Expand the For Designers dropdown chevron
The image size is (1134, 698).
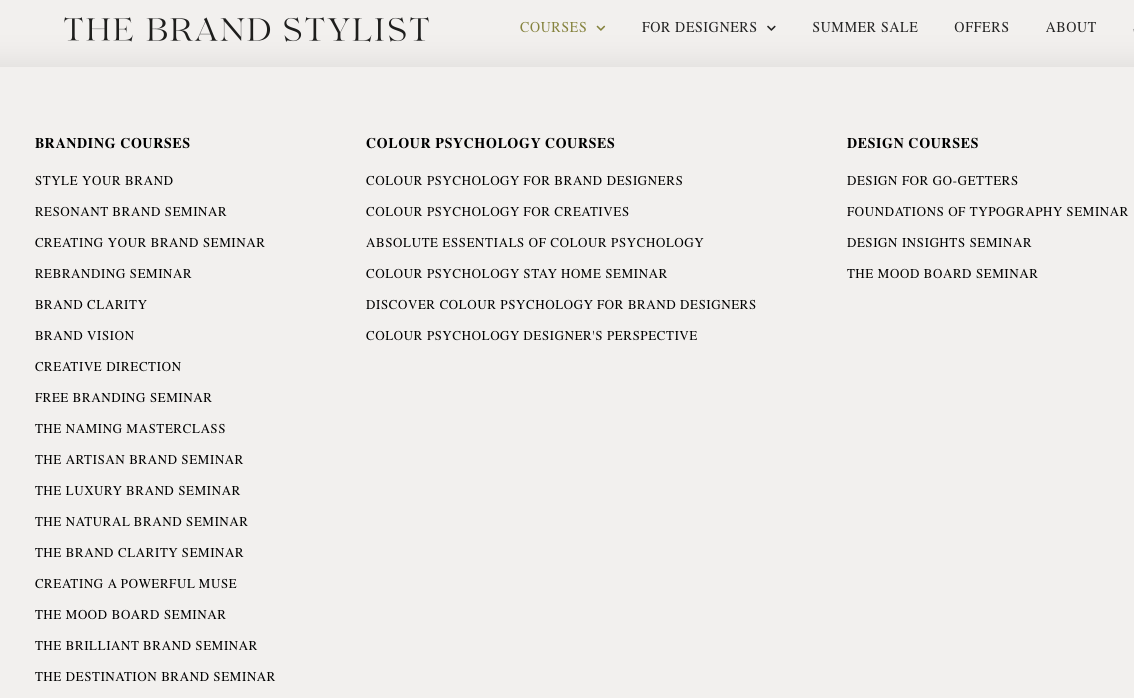[x=771, y=29]
